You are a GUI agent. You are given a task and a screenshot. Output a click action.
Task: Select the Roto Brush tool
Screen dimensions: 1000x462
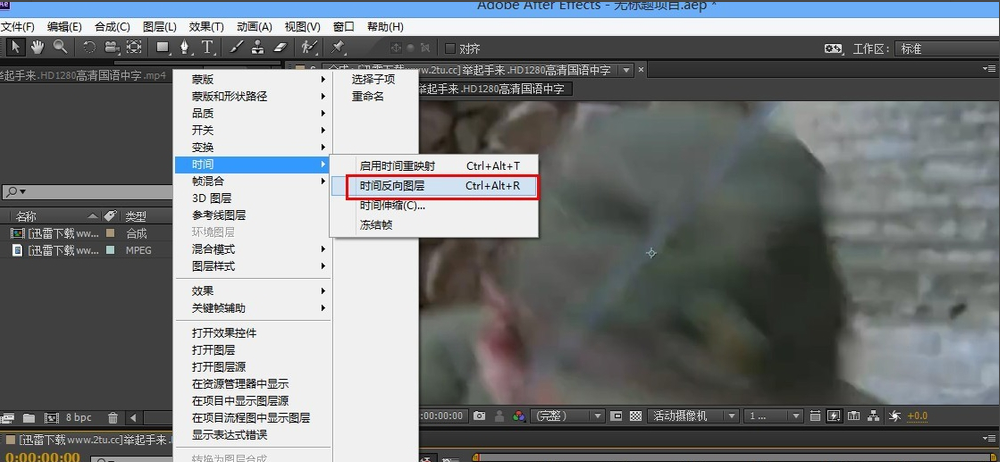tap(309, 47)
